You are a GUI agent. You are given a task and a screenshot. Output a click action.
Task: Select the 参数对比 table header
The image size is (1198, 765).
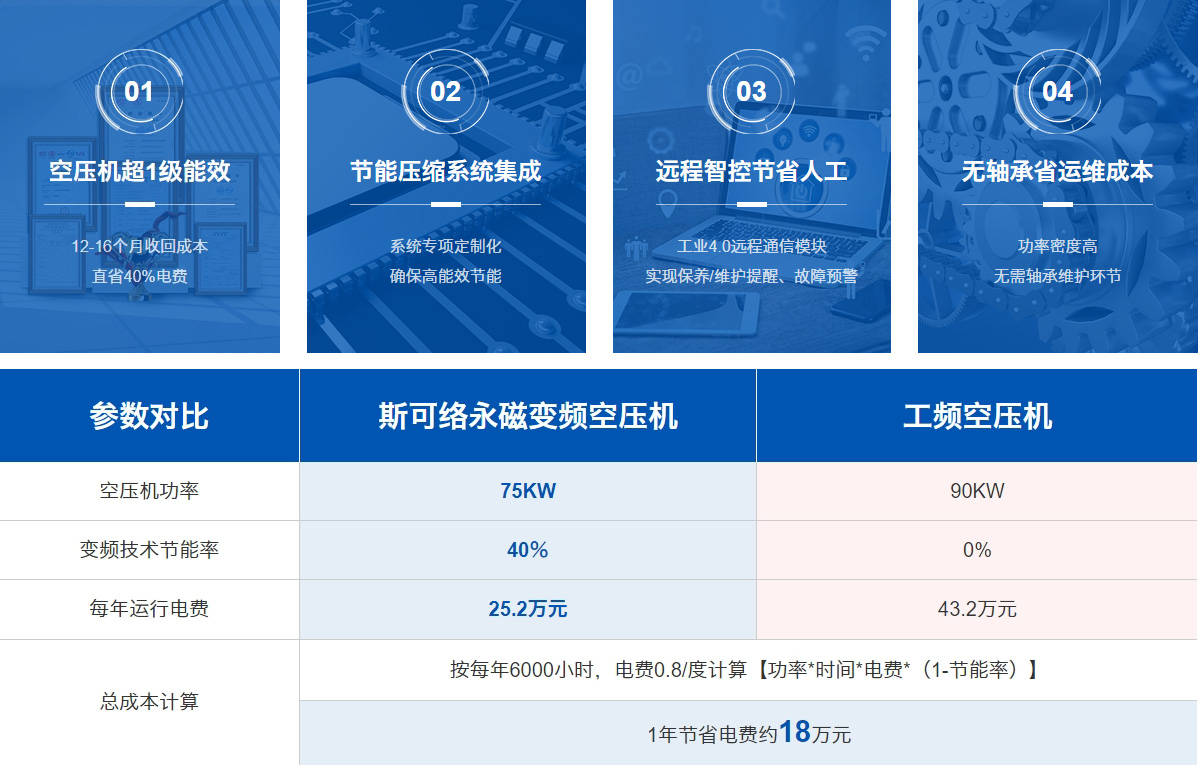click(x=149, y=416)
